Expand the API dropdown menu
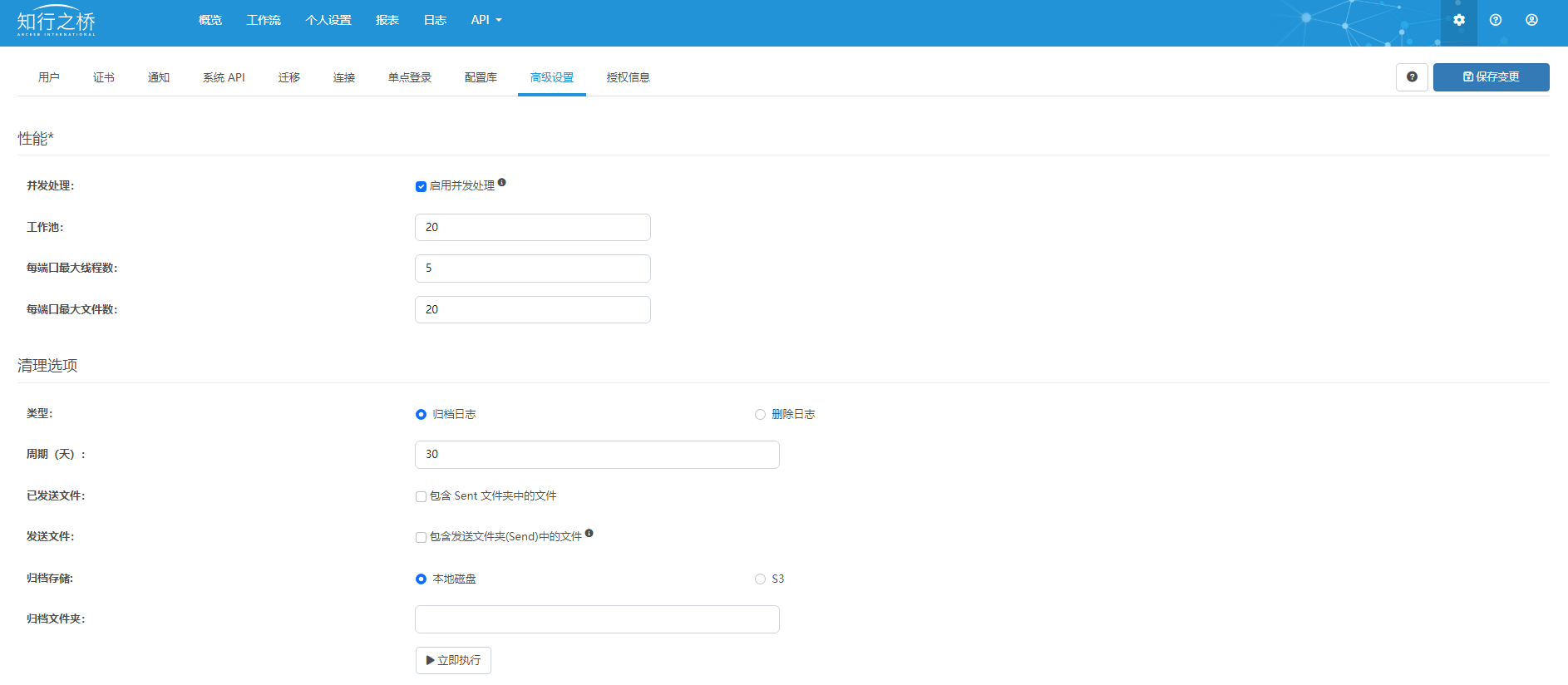The width and height of the screenshot is (1568, 685). click(486, 20)
